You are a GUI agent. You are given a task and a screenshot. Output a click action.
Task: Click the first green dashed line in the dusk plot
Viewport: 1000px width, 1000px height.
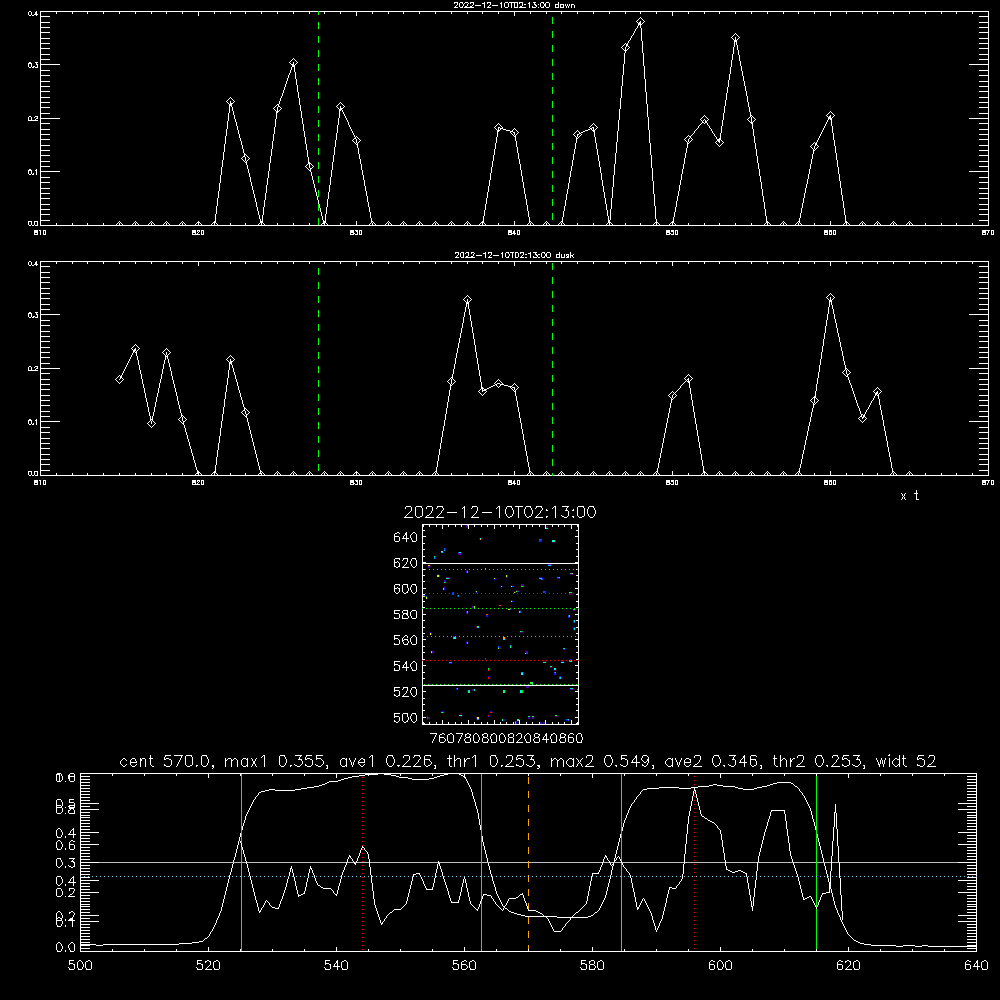pyautogui.click(x=318, y=368)
